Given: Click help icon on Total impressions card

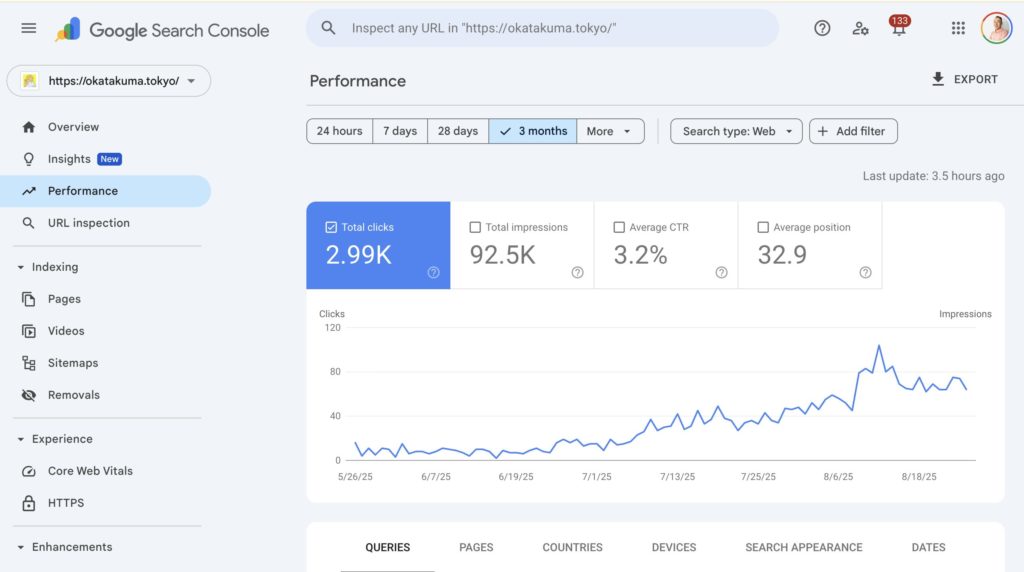Looking at the screenshot, I should (x=577, y=272).
